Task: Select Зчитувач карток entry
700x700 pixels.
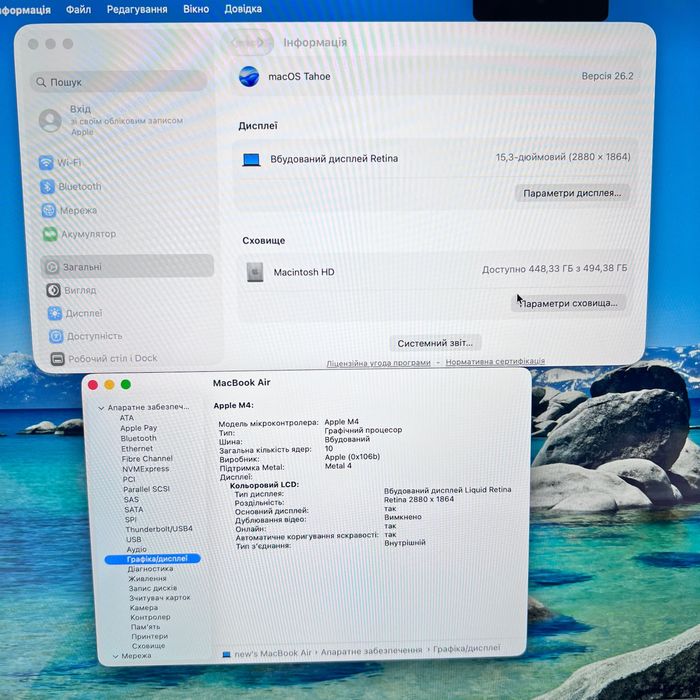Action: pos(160,598)
